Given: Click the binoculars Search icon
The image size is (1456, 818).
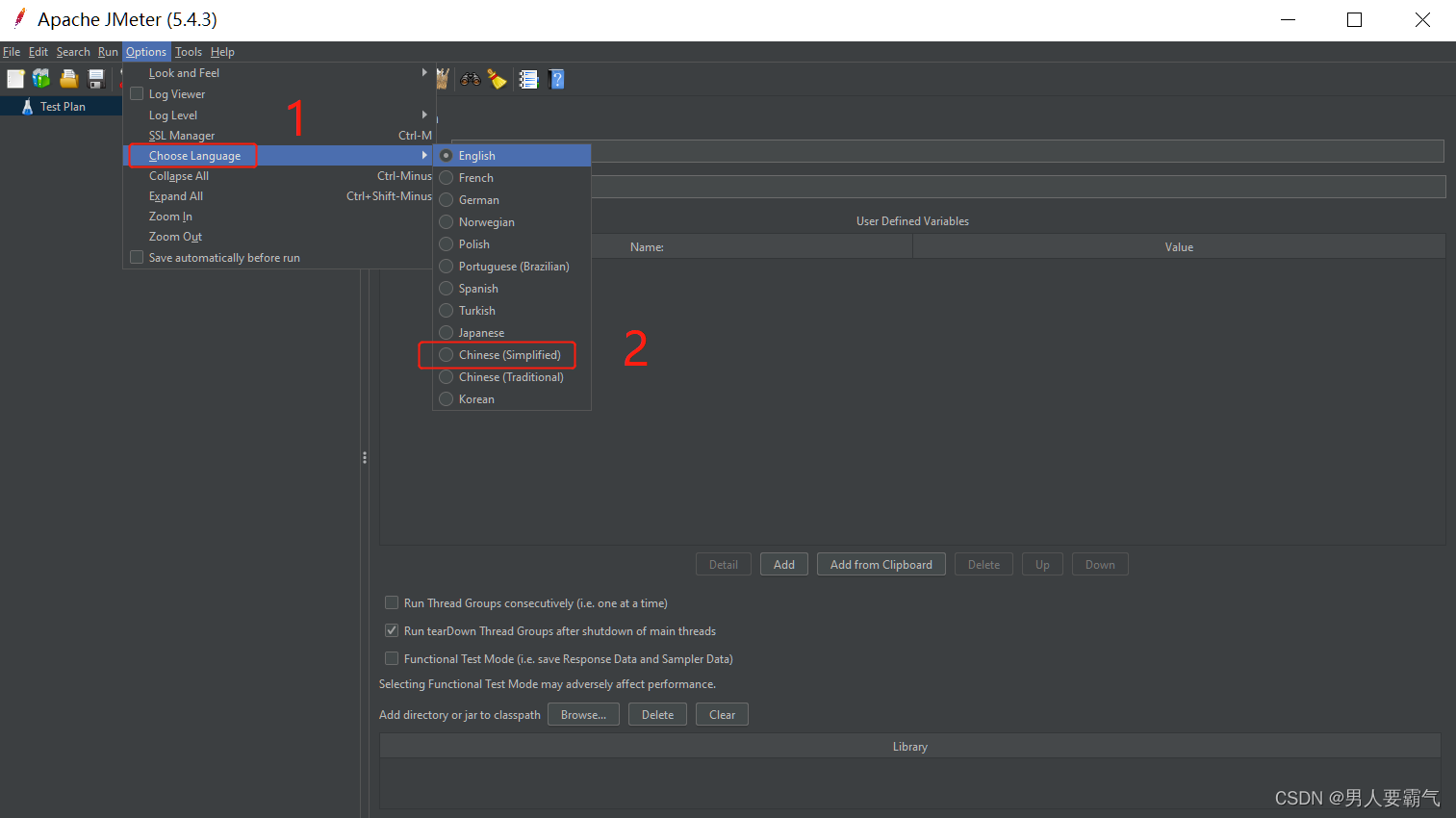Looking at the screenshot, I should click(x=471, y=79).
